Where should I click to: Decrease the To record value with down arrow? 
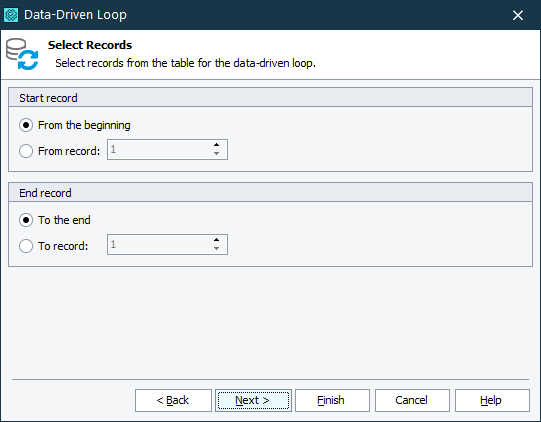tap(216, 248)
